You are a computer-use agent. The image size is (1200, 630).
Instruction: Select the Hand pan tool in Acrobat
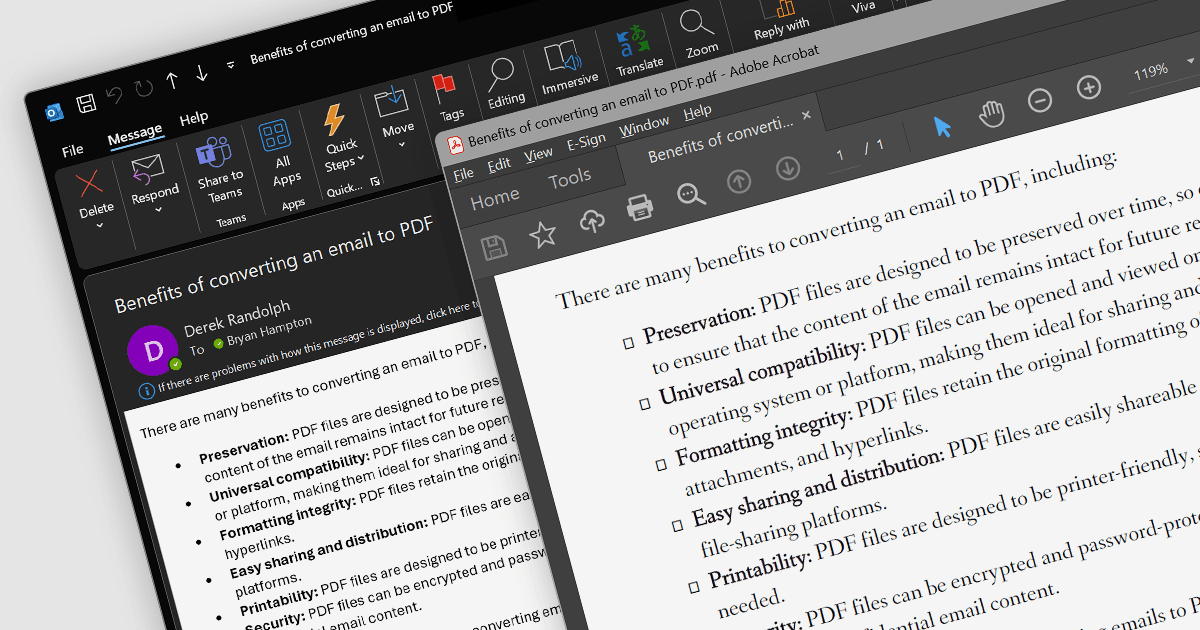coord(991,113)
